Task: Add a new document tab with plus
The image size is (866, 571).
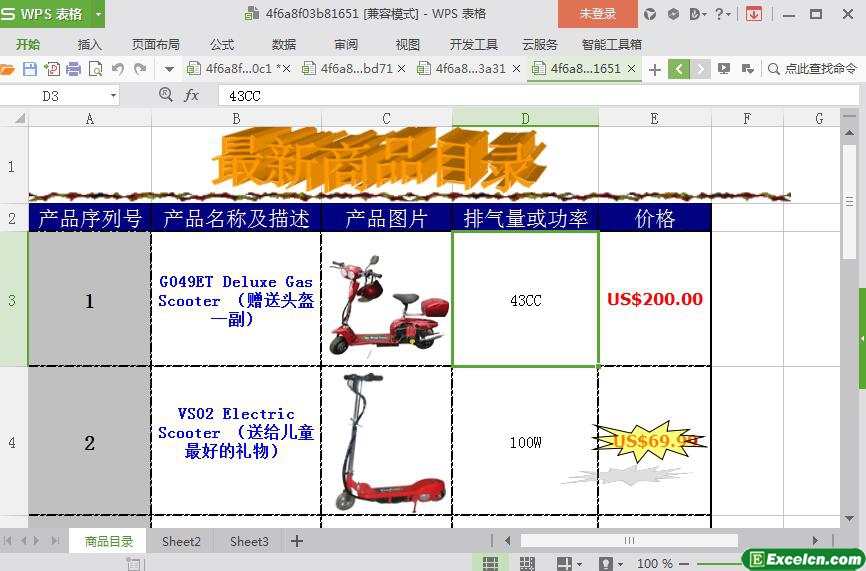Action: [x=654, y=70]
